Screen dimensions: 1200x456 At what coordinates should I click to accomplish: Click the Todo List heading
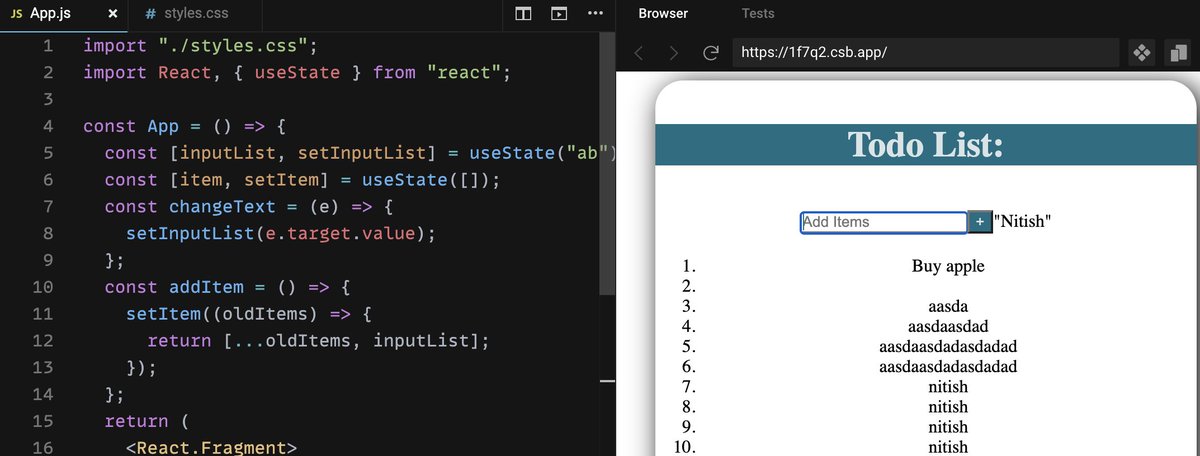pos(926,144)
